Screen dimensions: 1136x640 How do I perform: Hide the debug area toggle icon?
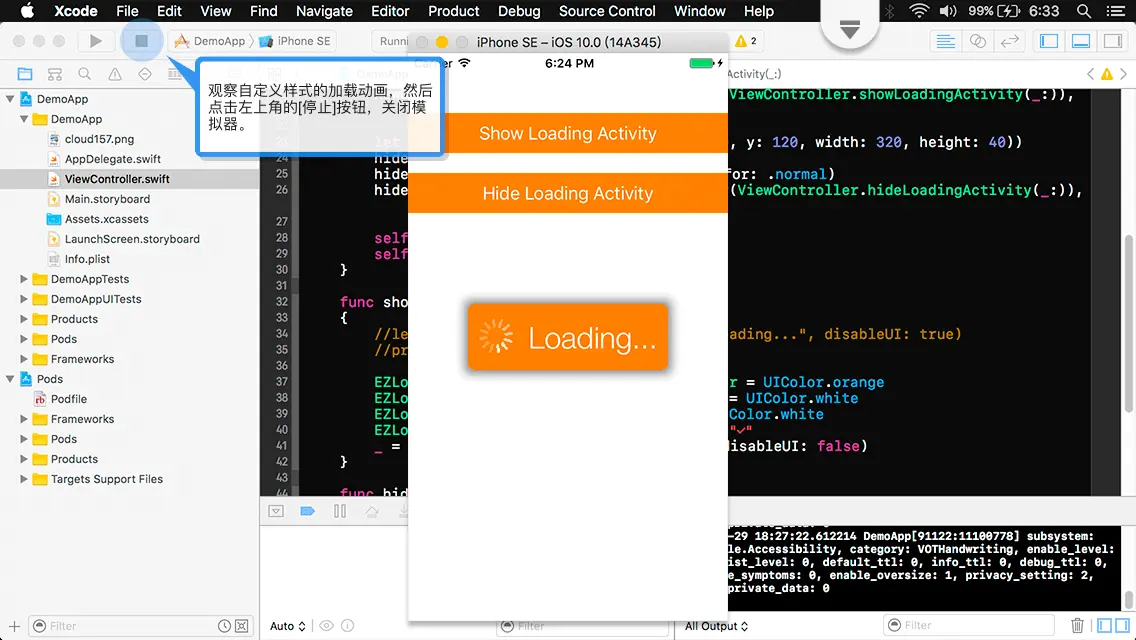(276, 512)
